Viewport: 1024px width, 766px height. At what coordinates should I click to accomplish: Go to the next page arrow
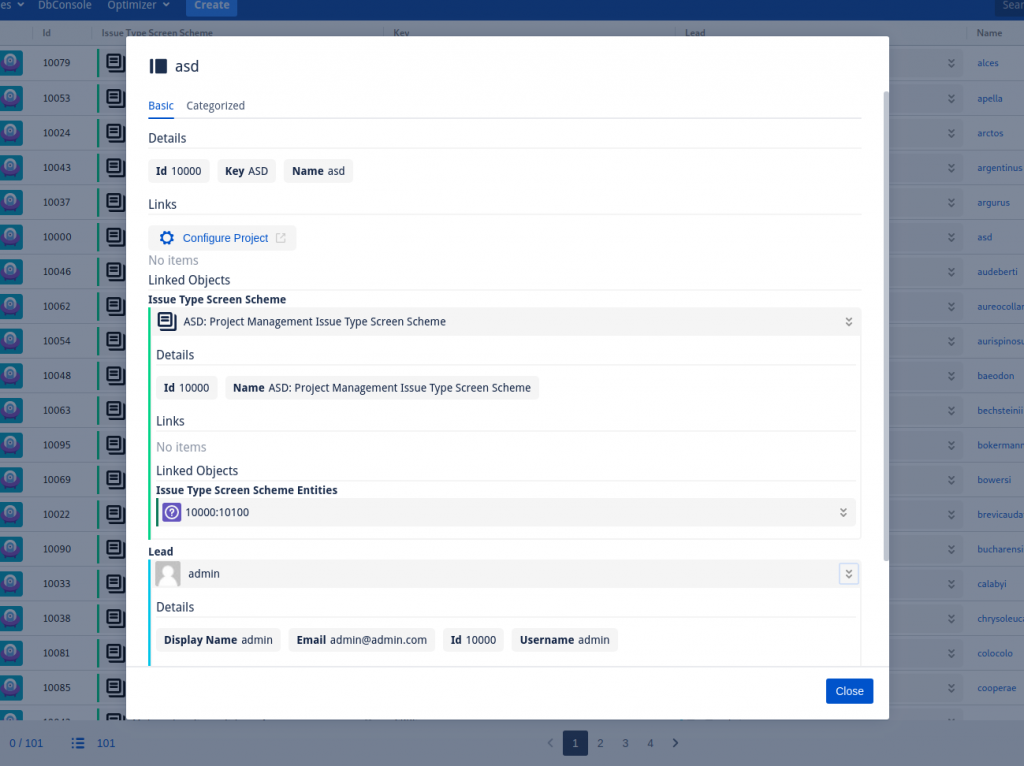[x=675, y=743]
